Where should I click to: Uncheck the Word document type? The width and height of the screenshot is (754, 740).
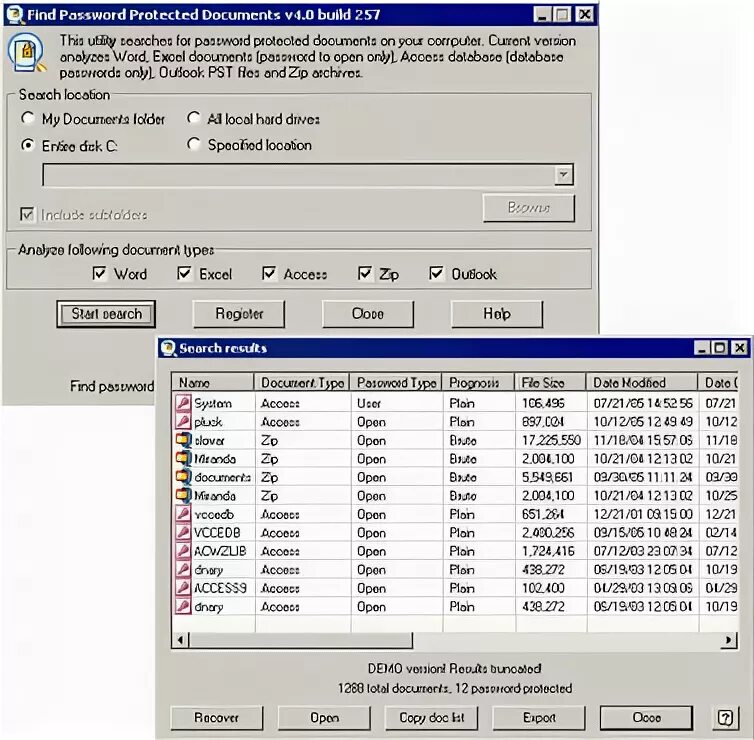(x=99, y=273)
